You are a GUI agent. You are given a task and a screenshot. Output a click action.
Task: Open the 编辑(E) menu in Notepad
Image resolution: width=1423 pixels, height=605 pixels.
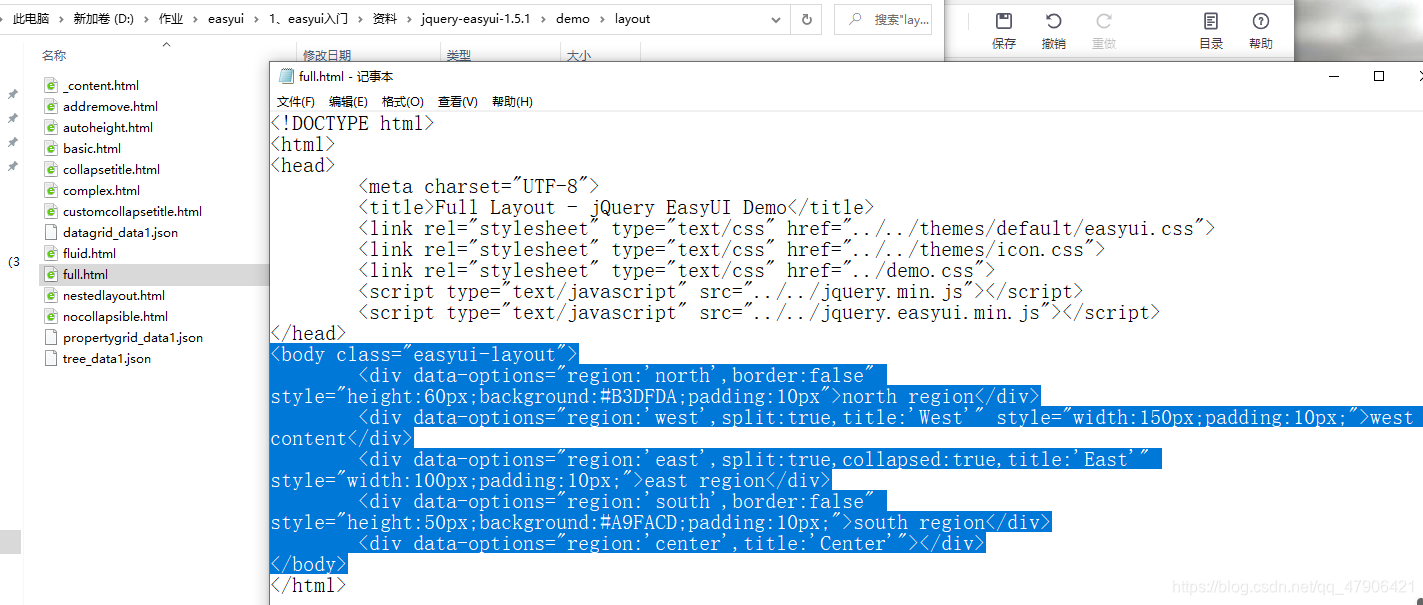tap(348, 102)
